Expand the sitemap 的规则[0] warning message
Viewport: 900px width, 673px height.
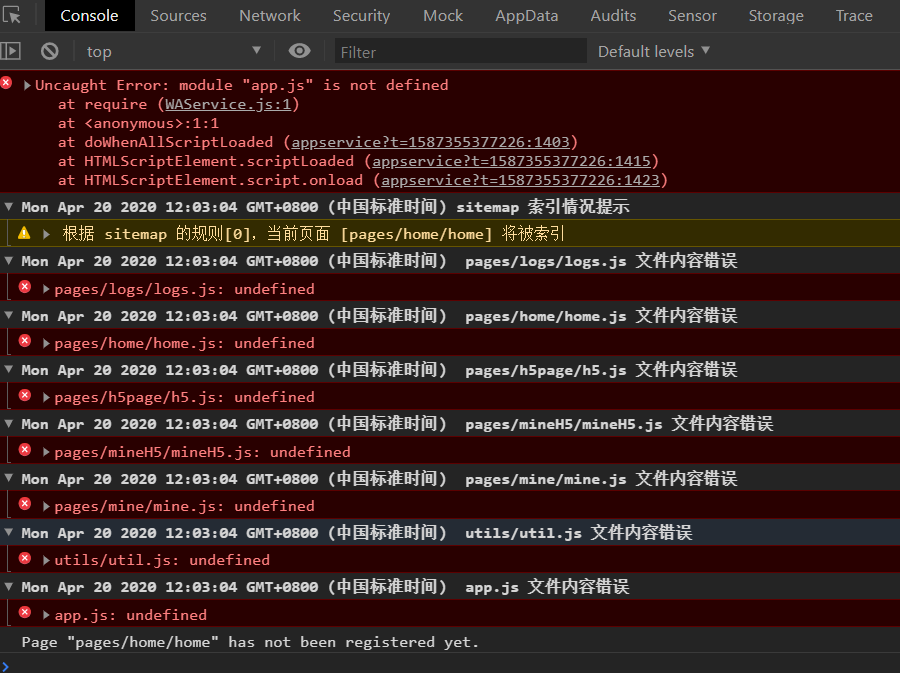(46, 234)
